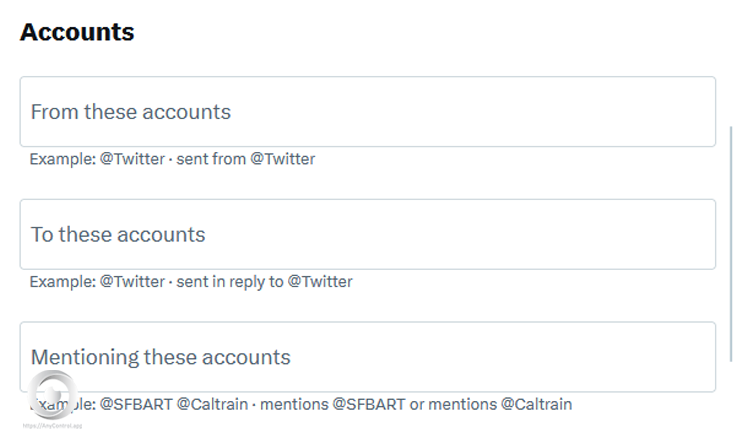This screenshot has width=736, height=440.
Task: Click "Example: @Twitter" below From field
Action: 97,159
